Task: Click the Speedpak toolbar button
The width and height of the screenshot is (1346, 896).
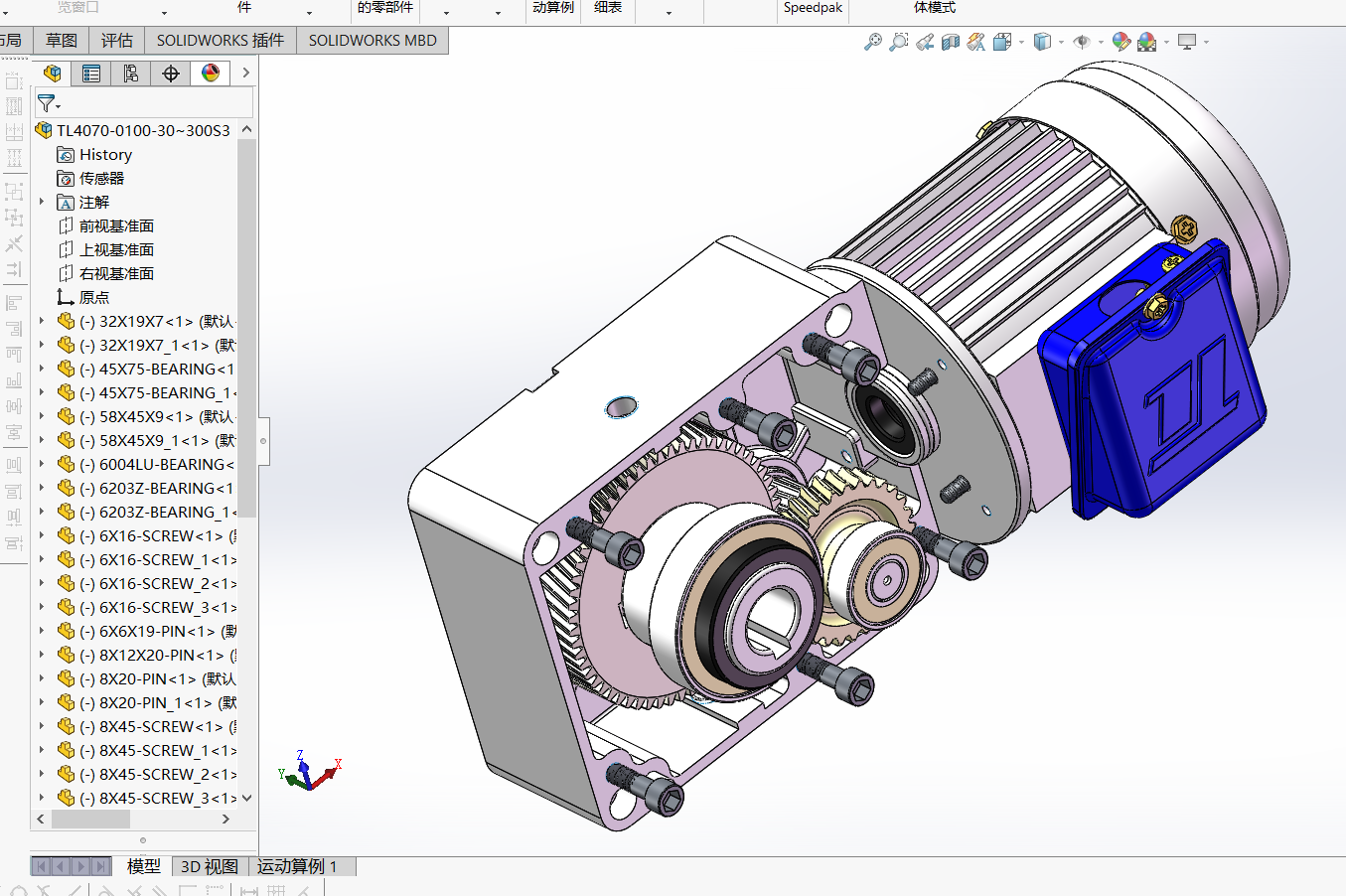Action: [x=813, y=8]
